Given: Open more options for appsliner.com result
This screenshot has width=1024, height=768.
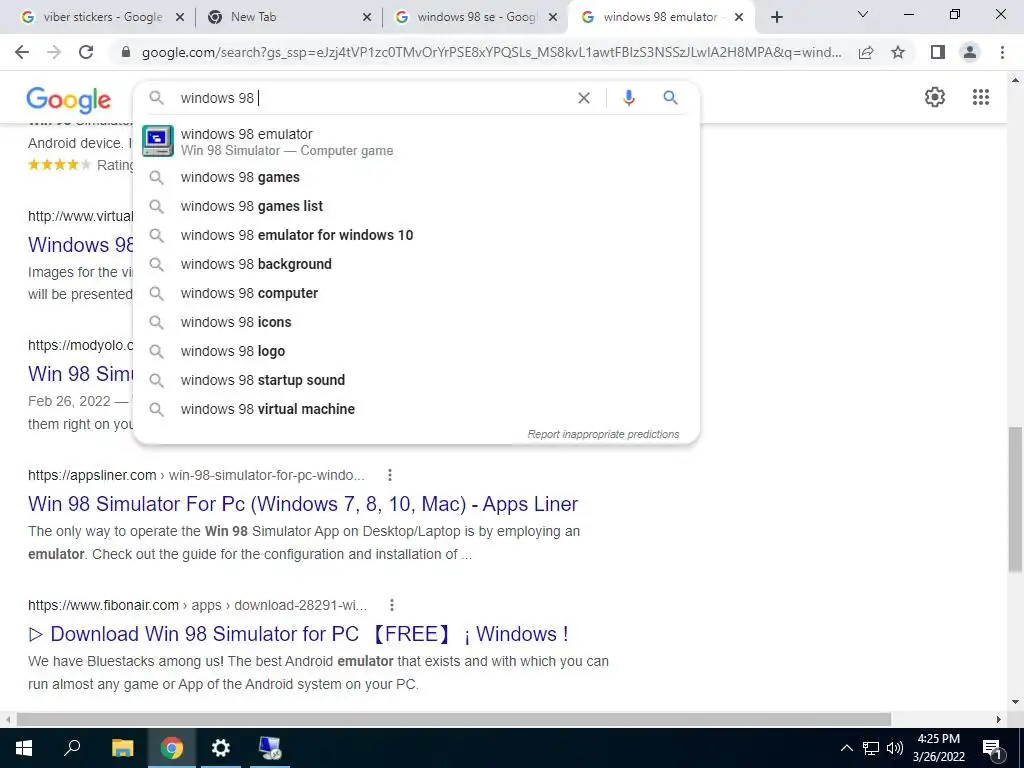Looking at the screenshot, I should (x=390, y=475).
